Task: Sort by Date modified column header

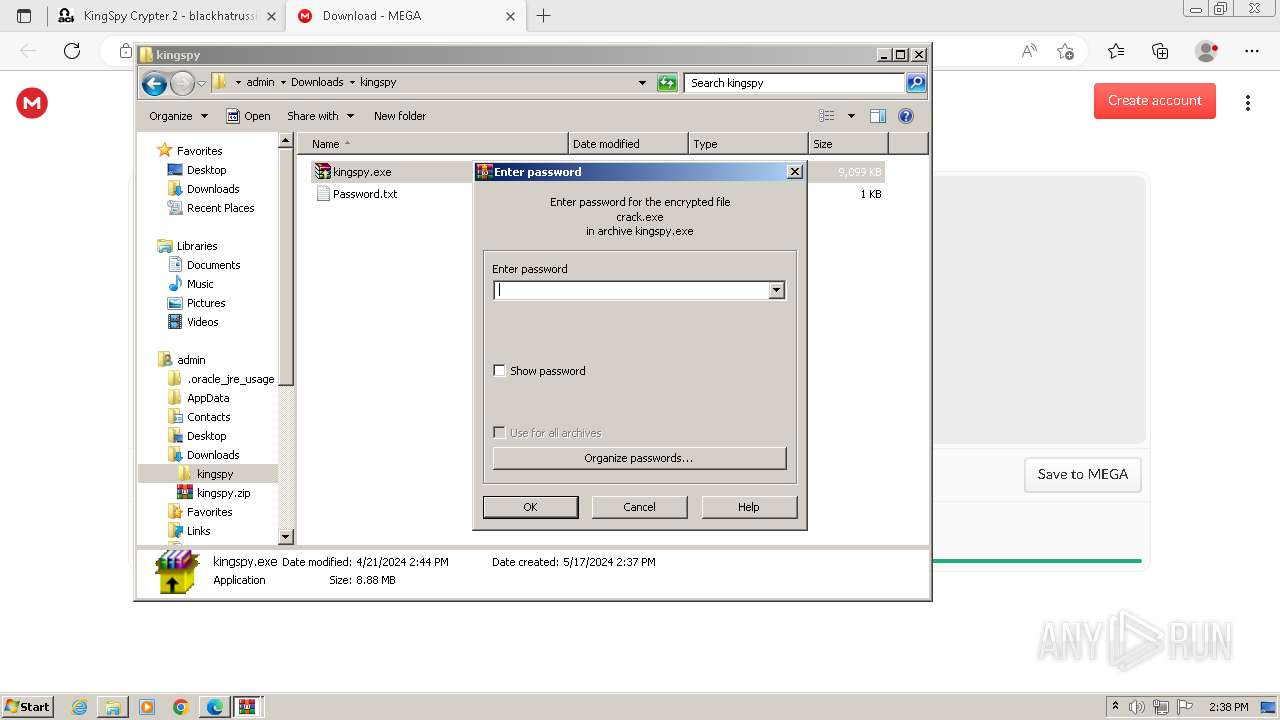Action: (628, 144)
